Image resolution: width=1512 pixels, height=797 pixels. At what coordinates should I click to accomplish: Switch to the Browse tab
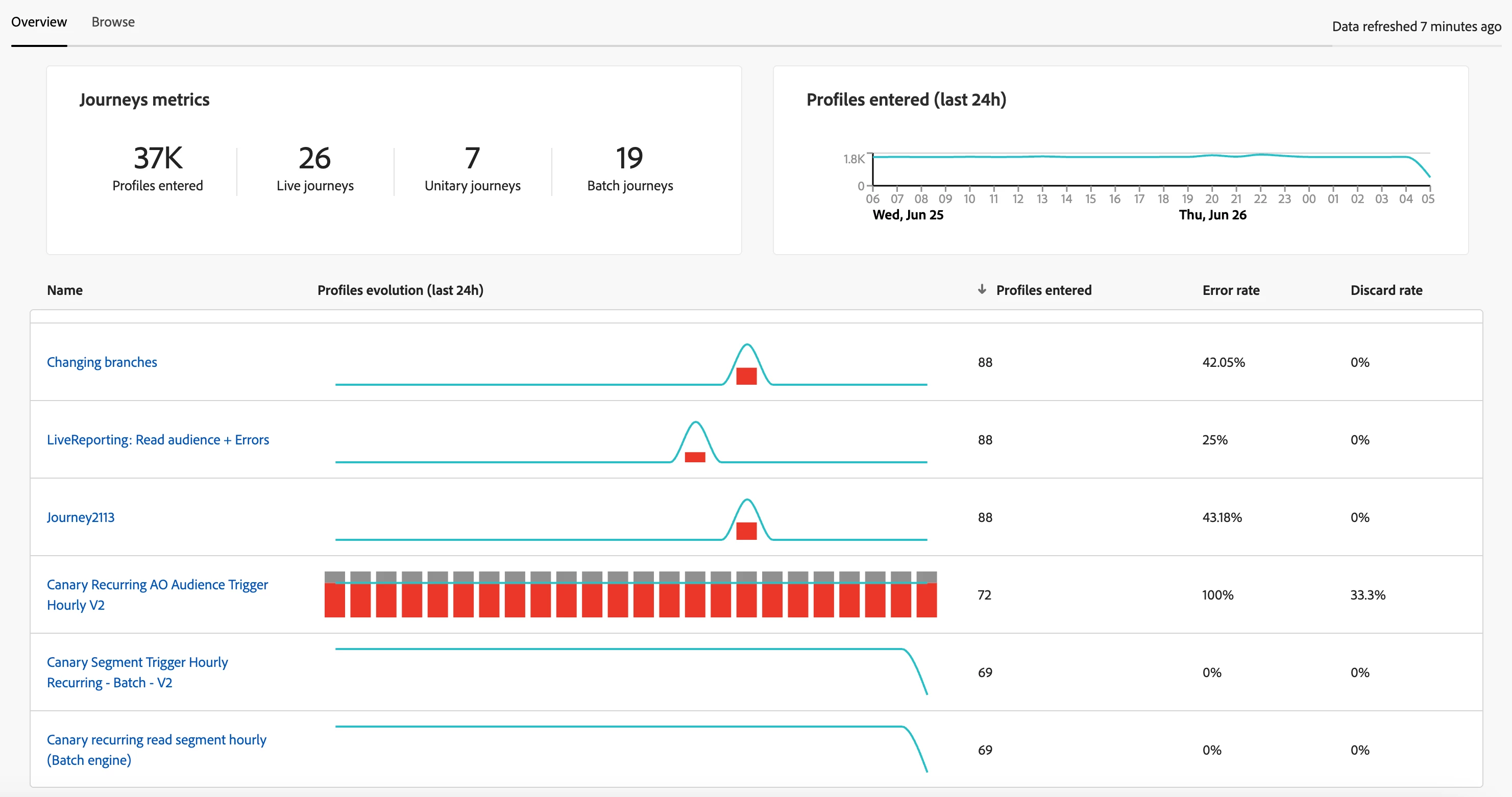(x=113, y=22)
